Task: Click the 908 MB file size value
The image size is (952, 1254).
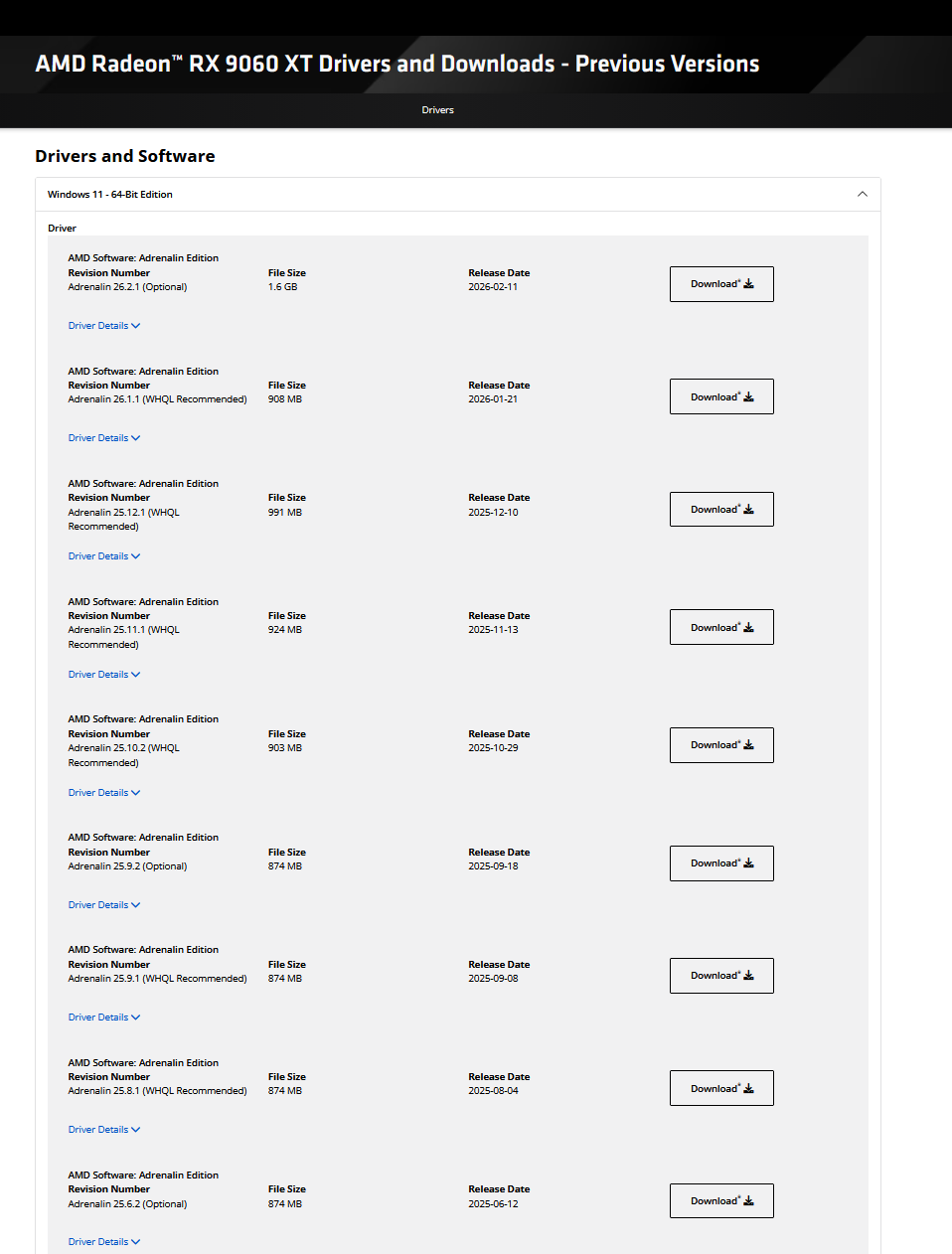Action: [285, 399]
